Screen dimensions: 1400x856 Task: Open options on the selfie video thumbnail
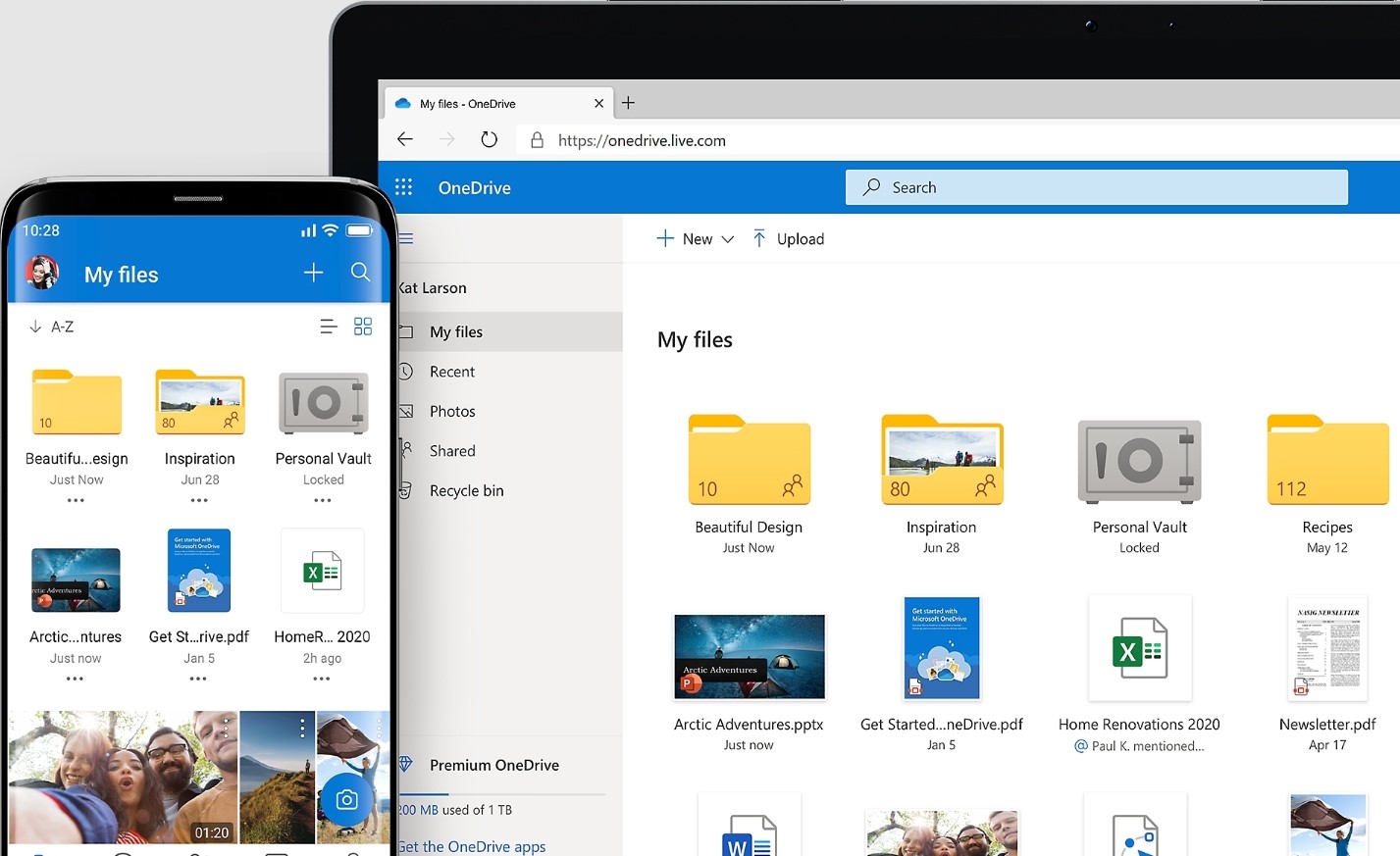(226, 728)
